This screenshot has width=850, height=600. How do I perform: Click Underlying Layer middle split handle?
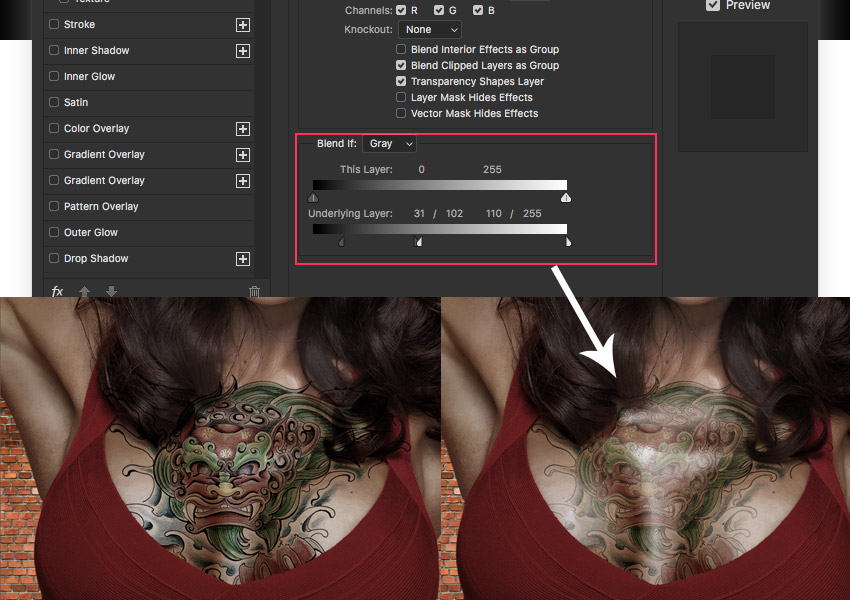418,241
